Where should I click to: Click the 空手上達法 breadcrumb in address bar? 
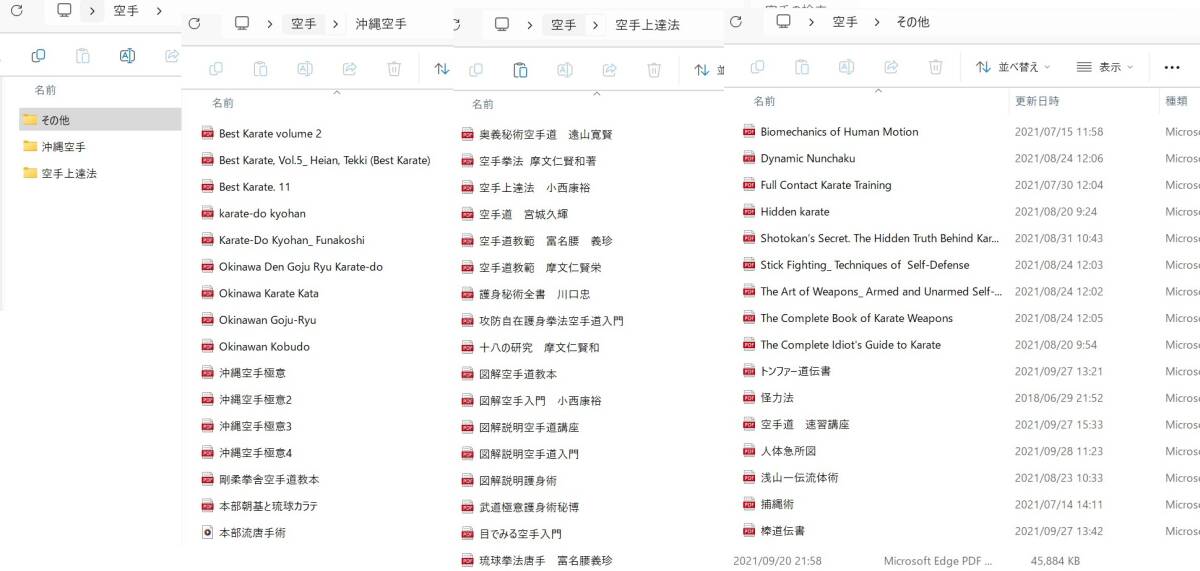point(647,24)
